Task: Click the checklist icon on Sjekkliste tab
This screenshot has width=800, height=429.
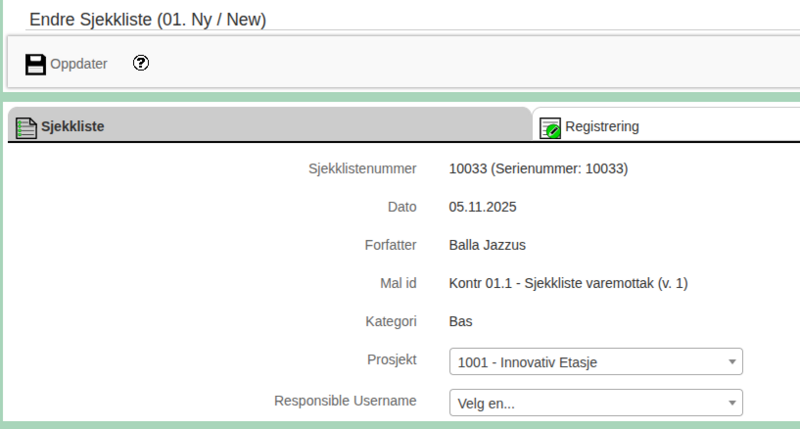Action: [27, 127]
